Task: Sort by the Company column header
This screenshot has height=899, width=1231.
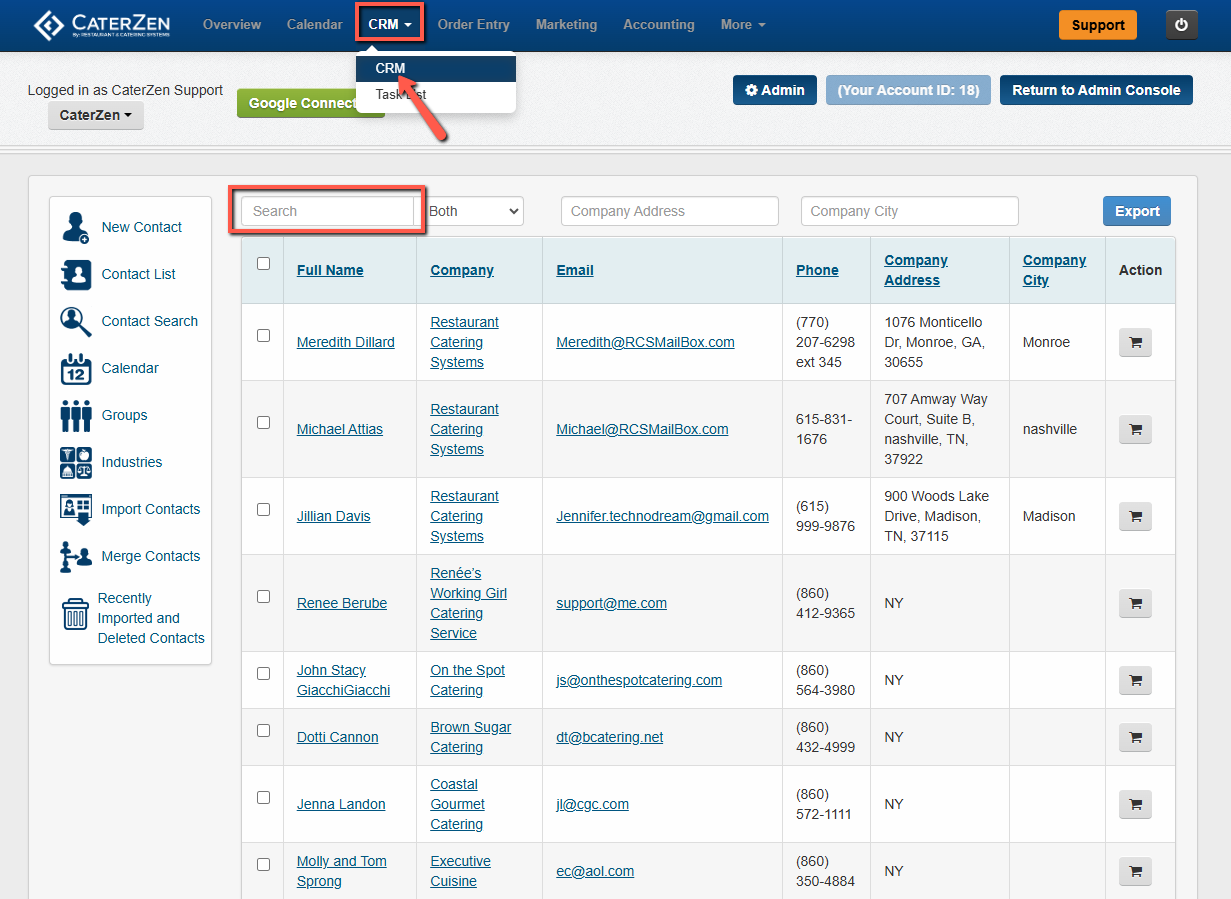Action: (462, 270)
